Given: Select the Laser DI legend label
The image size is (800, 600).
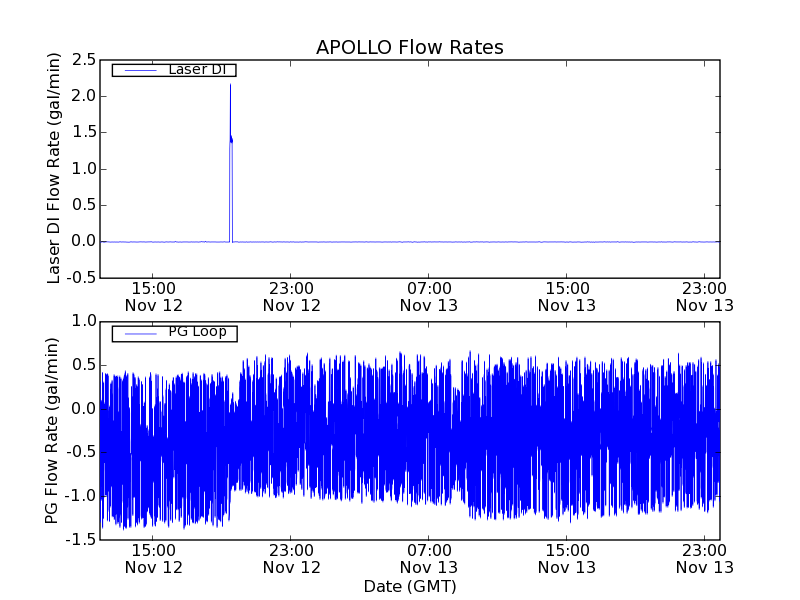Looking at the screenshot, I should tap(197, 69).
